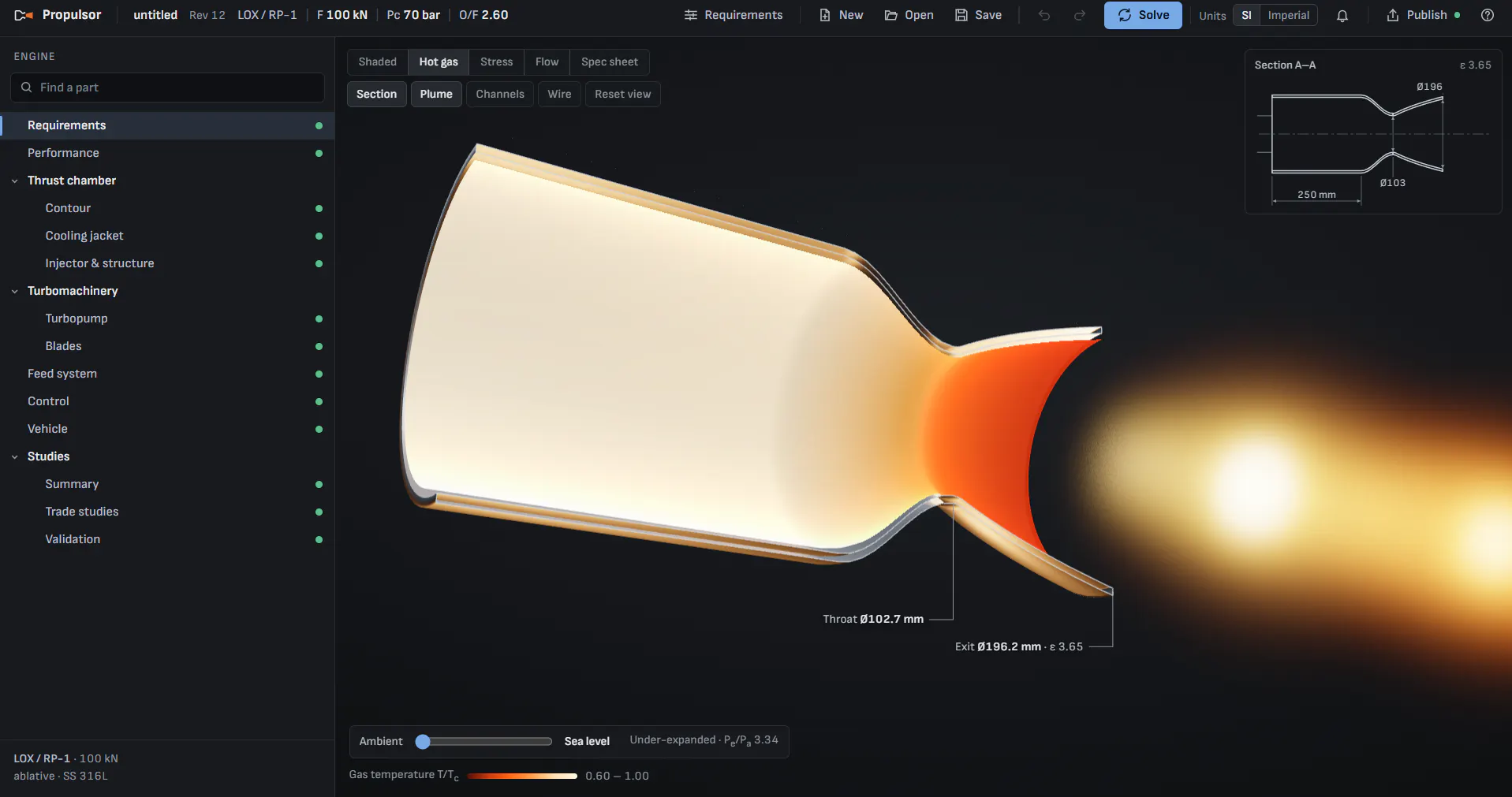Click the ablative · SS 316L footer text
Image resolution: width=1512 pixels, height=797 pixels.
tap(61, 776)
